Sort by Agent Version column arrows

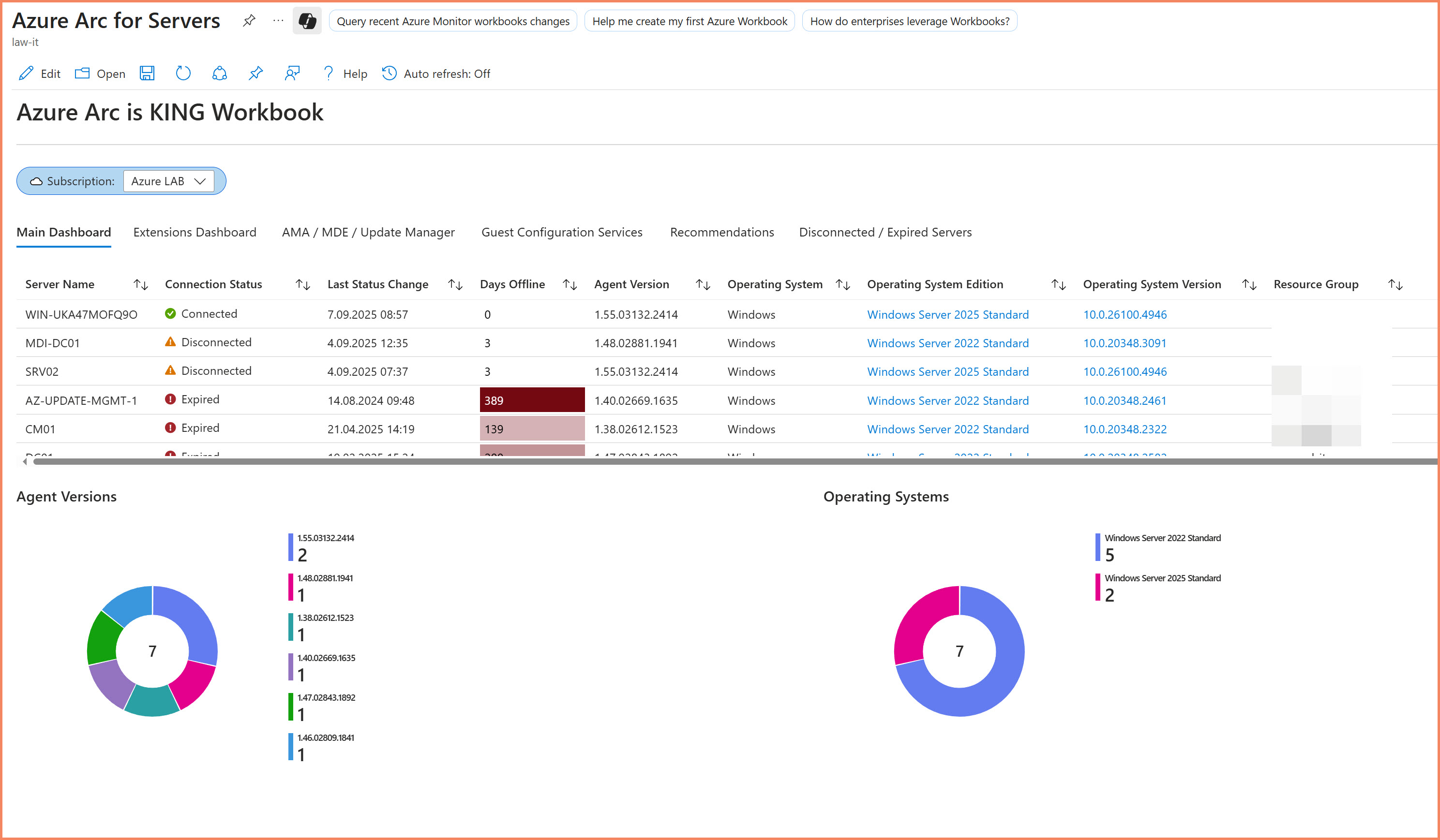(703, 284)
